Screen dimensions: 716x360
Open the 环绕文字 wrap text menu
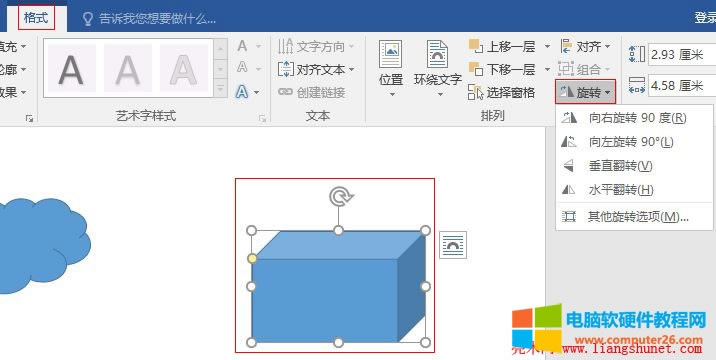(437, 69)
